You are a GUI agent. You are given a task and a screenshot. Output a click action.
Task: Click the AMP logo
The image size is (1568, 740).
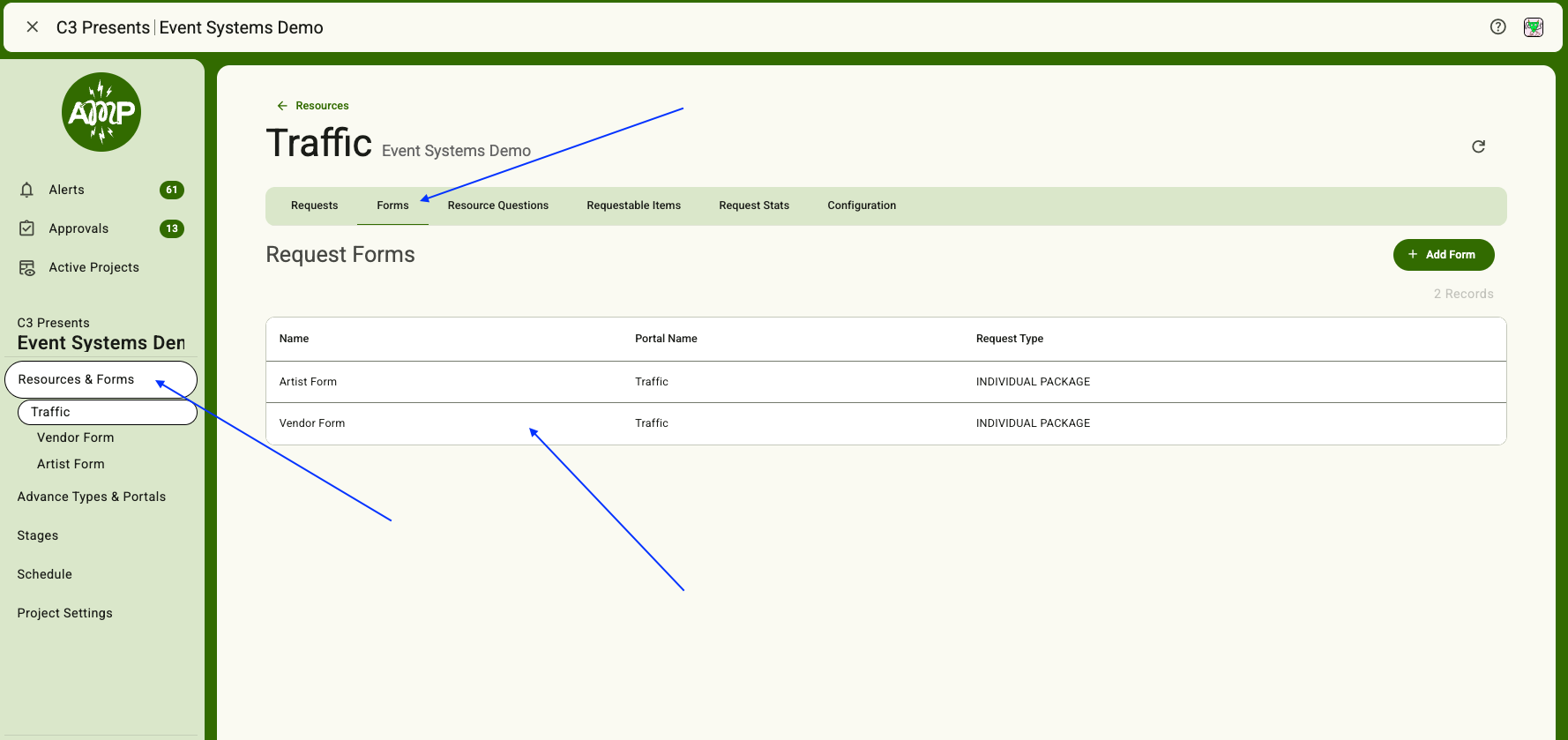101,112
